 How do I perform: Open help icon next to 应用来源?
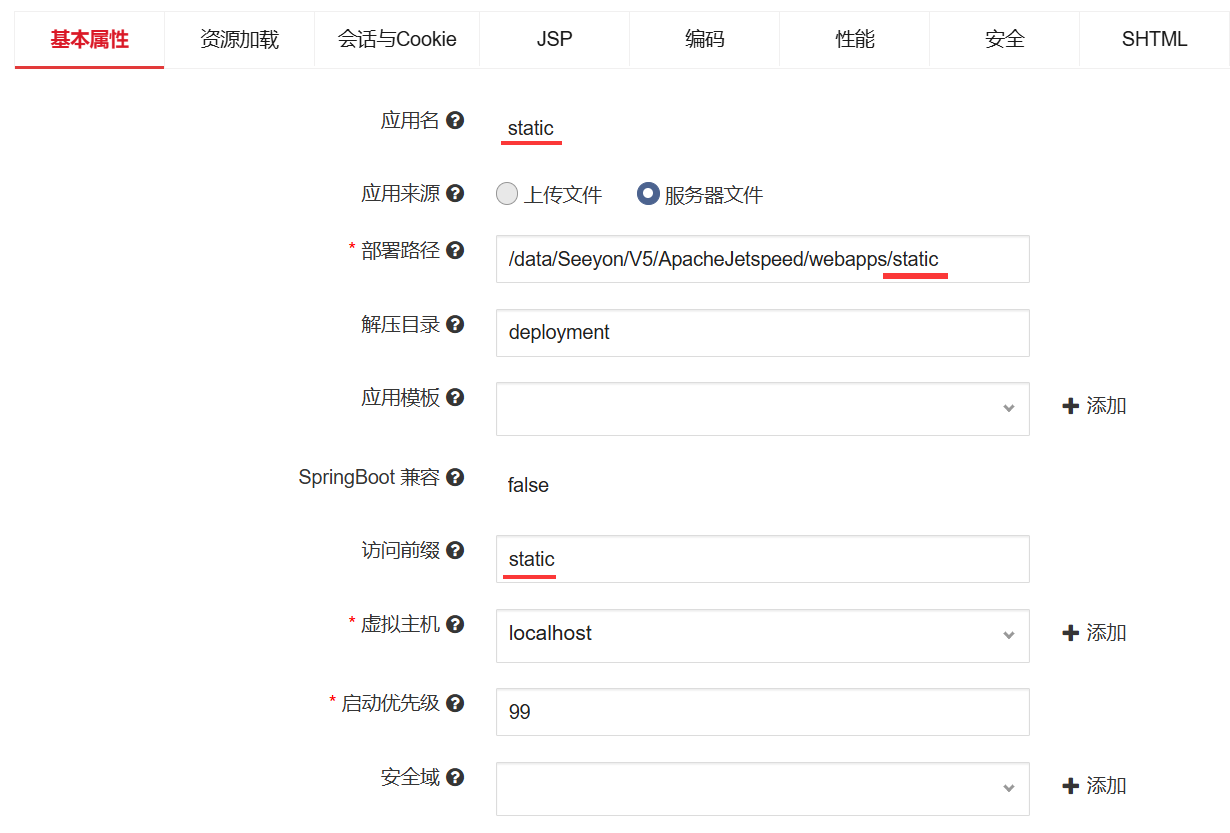coord(455,194)
